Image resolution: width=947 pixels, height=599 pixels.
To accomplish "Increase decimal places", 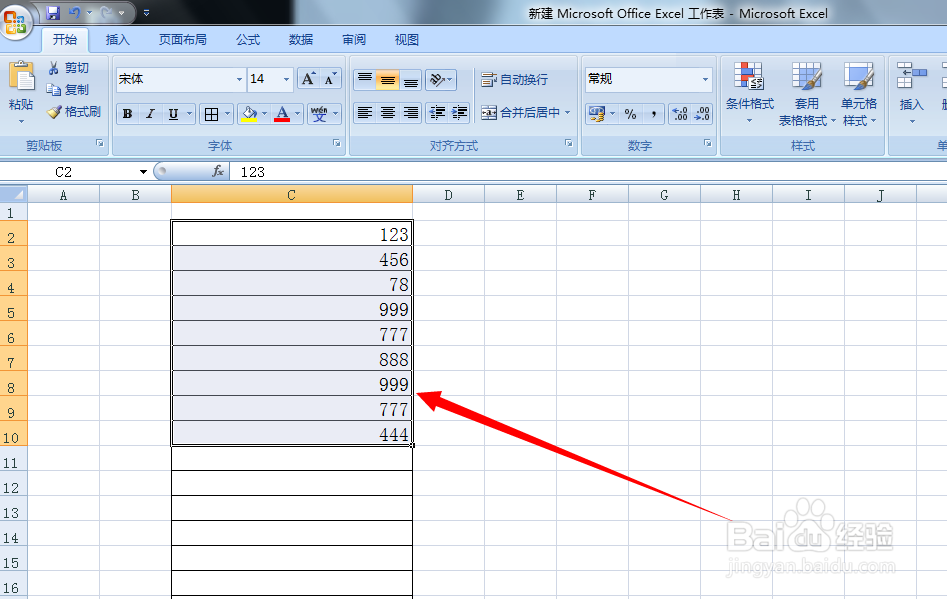I will click(x=680, y=114).
